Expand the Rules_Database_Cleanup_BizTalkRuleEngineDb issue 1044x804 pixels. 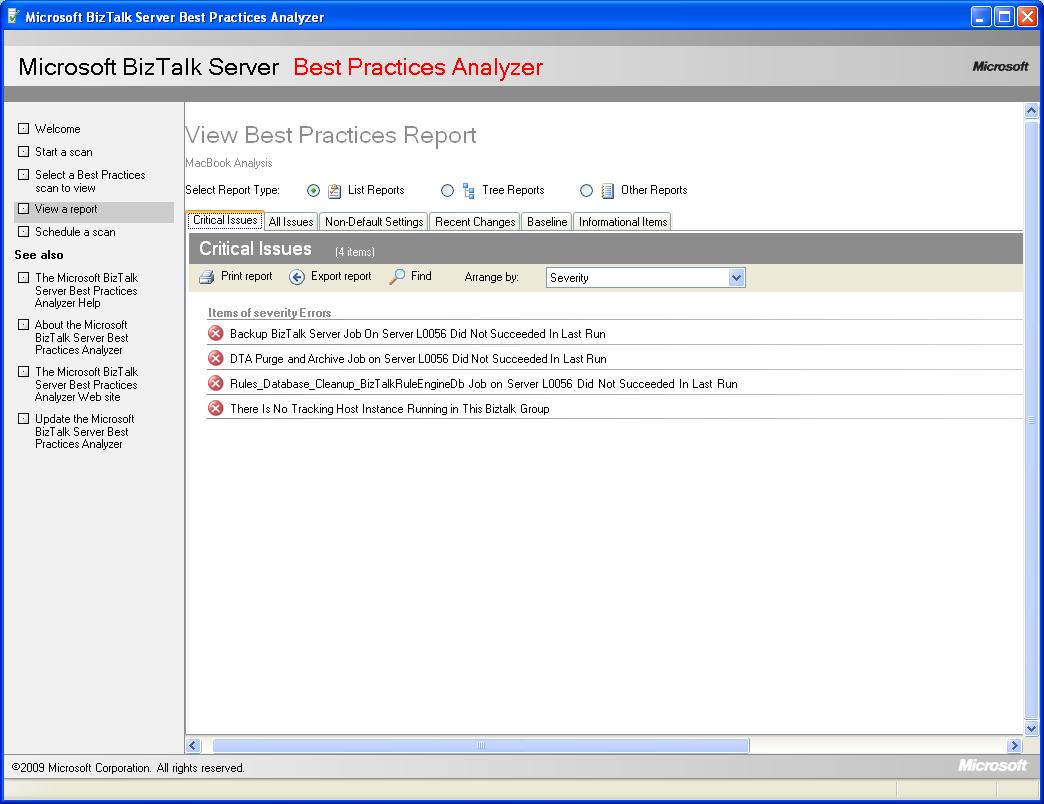pos(483,384)
